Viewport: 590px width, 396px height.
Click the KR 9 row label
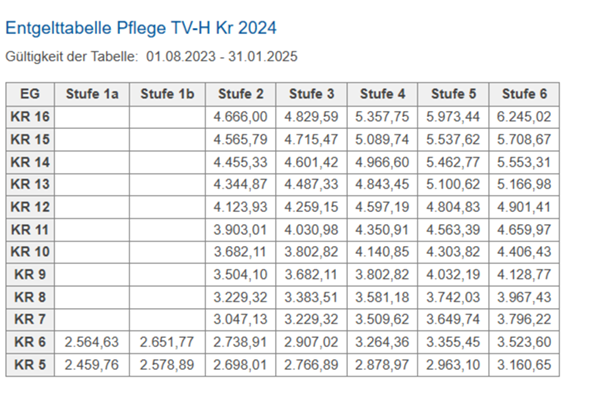(x=30, y=275)
